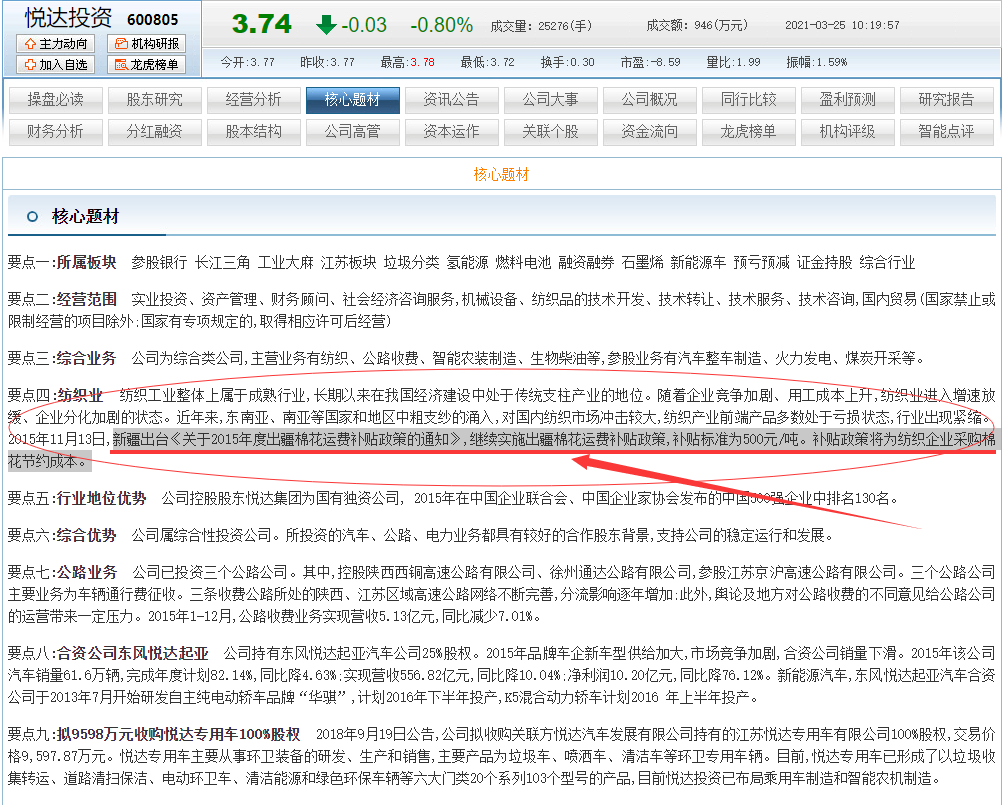Screen dimensions: 1002x805
Task: Go to 公司大事 tab
Action: click(551, 100)
